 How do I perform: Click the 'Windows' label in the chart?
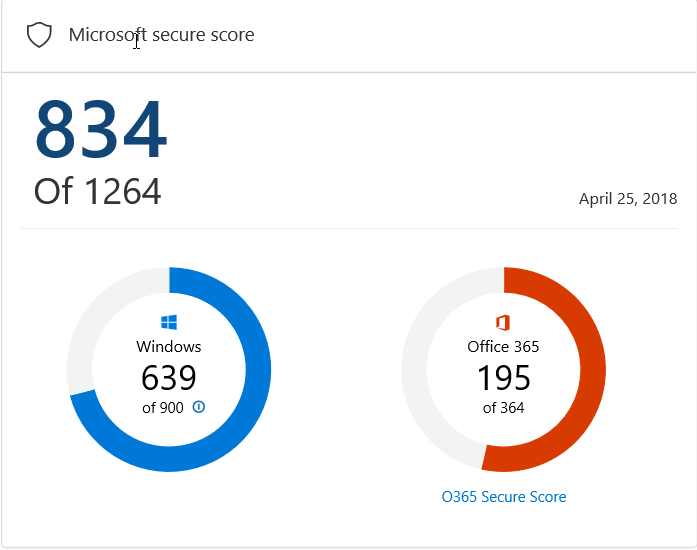click(169, 347)
